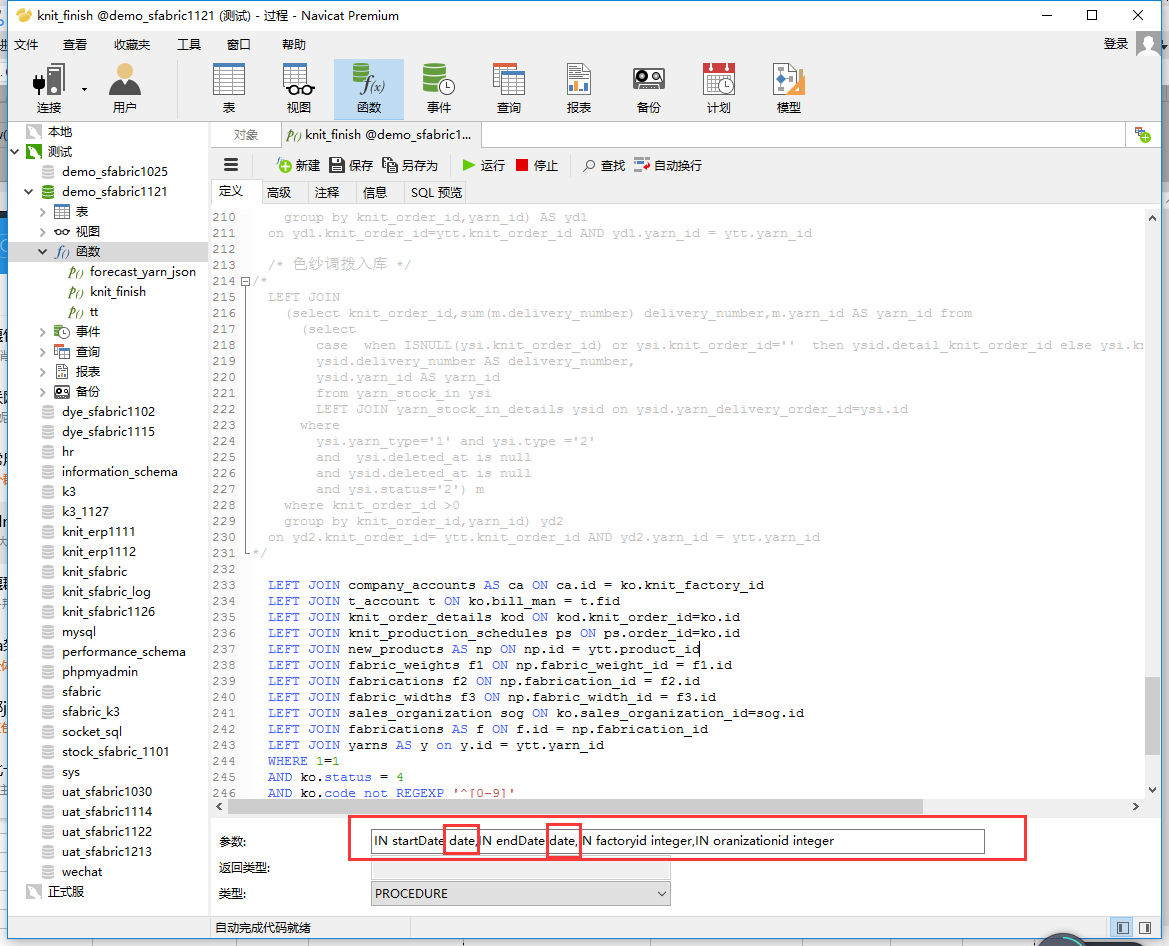This screenshot has width=1169, height=946.
Task: Click the 备份 (Backup) cassette icon
Action: 648,87
